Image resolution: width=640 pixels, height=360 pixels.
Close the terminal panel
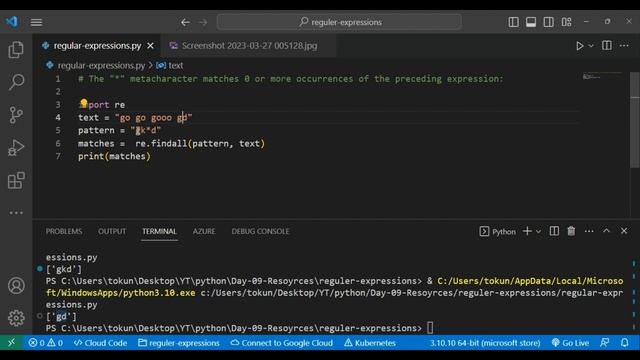[624, 231]
